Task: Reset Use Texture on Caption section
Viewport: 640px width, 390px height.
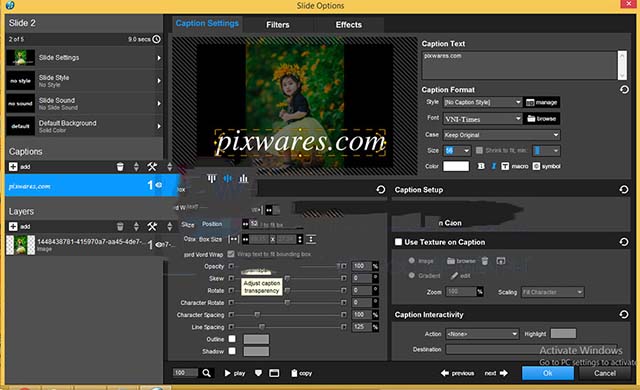Action: [624, 242]
